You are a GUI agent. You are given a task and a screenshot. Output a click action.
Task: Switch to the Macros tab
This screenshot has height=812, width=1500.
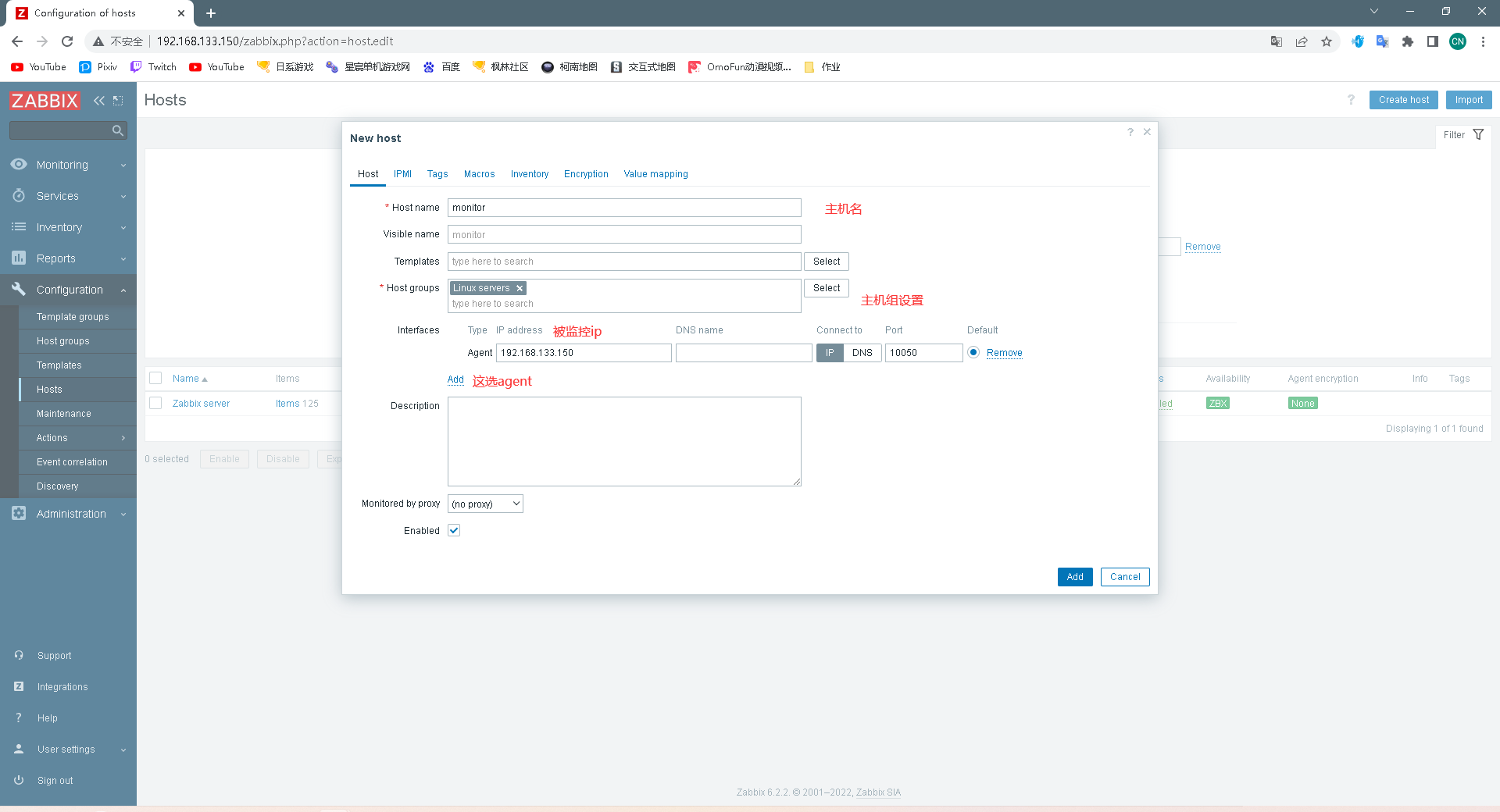(x=479, y=174)
